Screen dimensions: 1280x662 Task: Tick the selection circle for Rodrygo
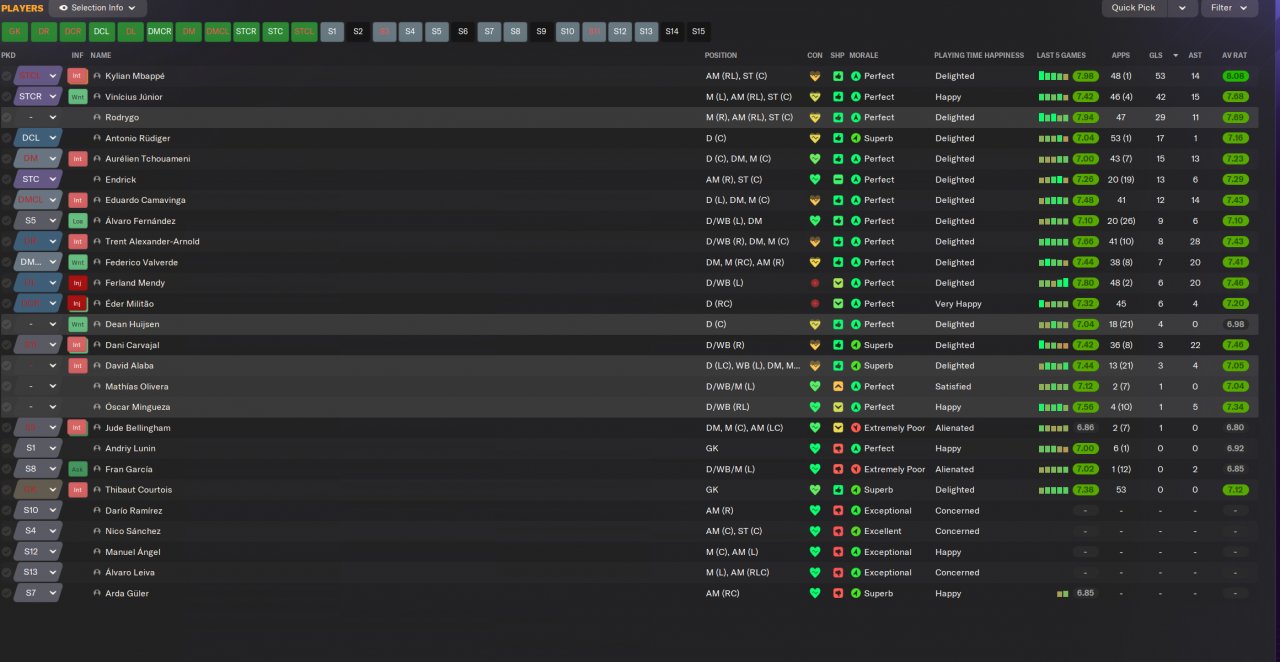coord(7,117)
